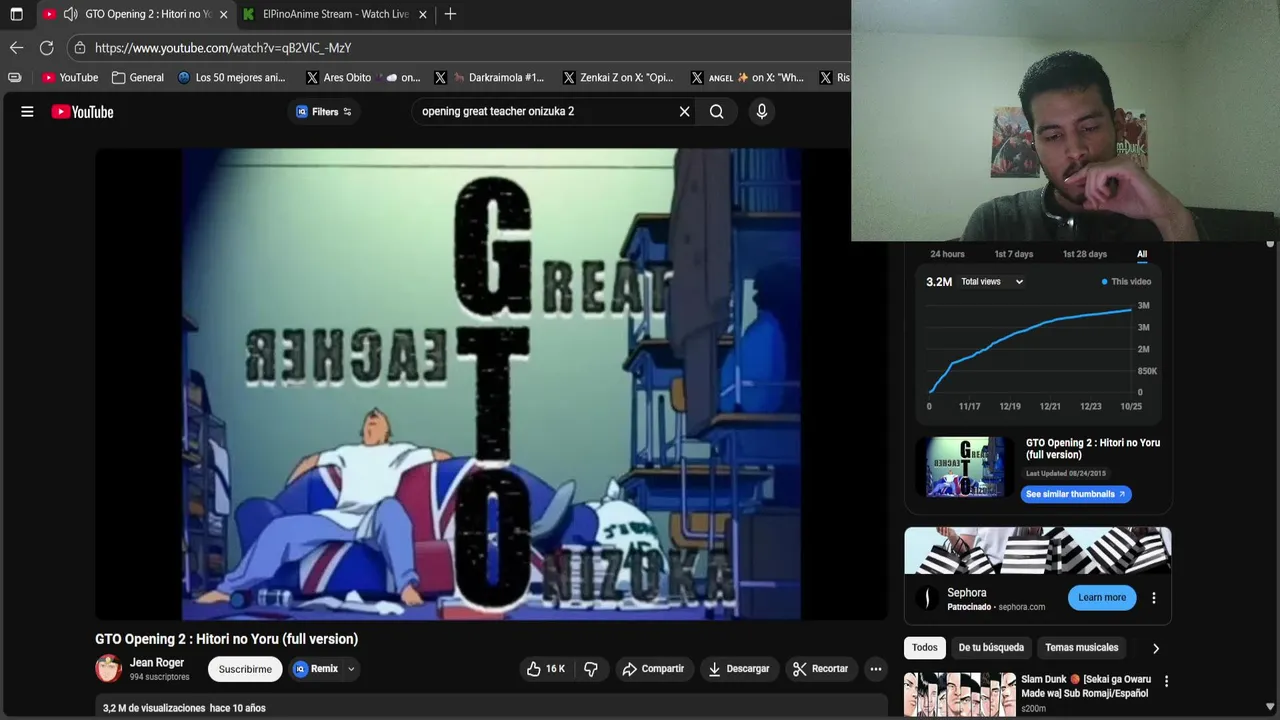Open the General bookmarks folder

(138, 77)
